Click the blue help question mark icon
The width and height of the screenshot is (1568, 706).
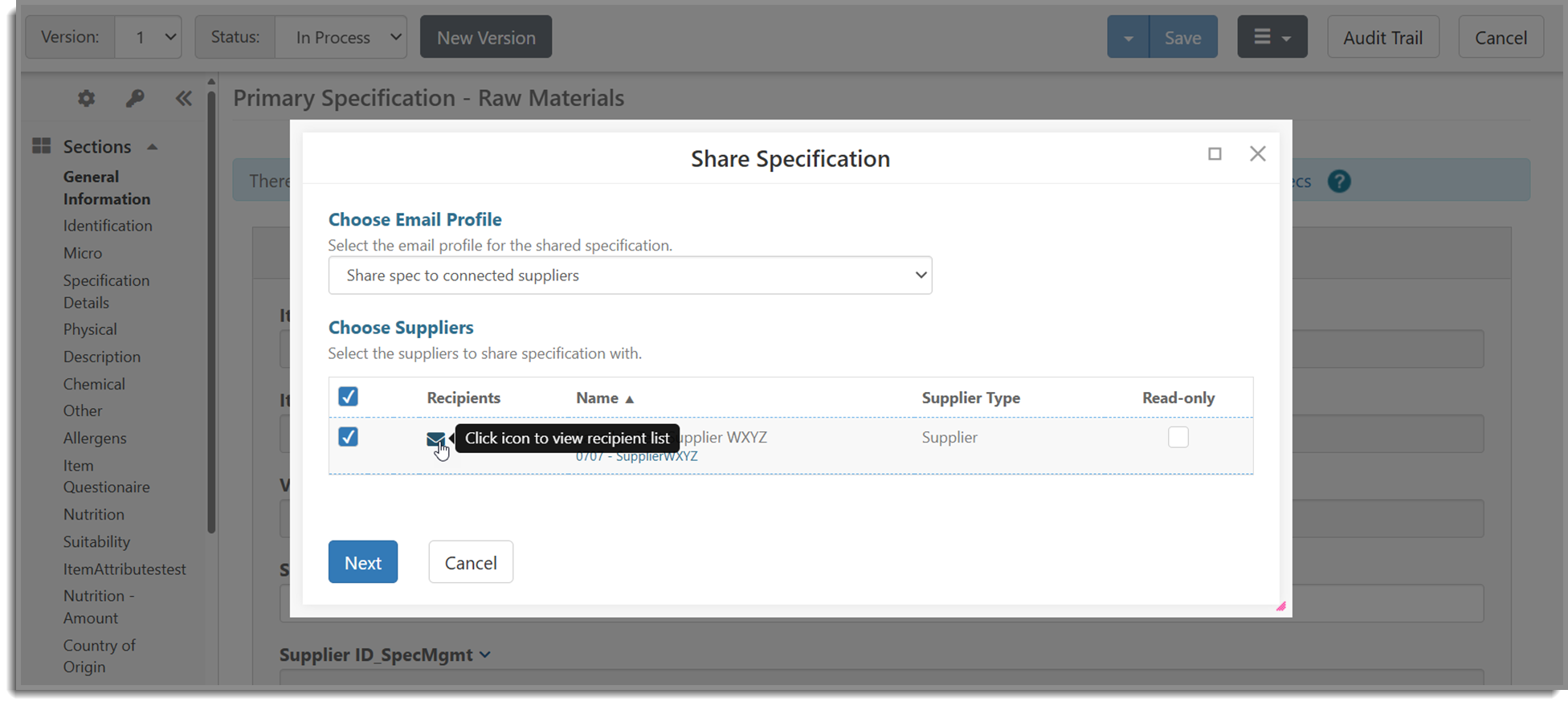pyautogui.click(x=1339, y=182)
